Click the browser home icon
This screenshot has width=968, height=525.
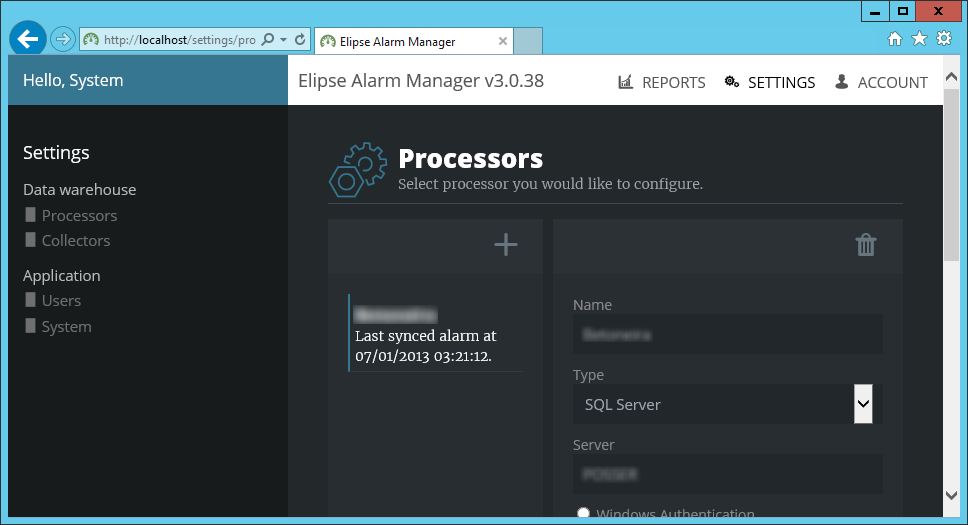click(895, 39)
